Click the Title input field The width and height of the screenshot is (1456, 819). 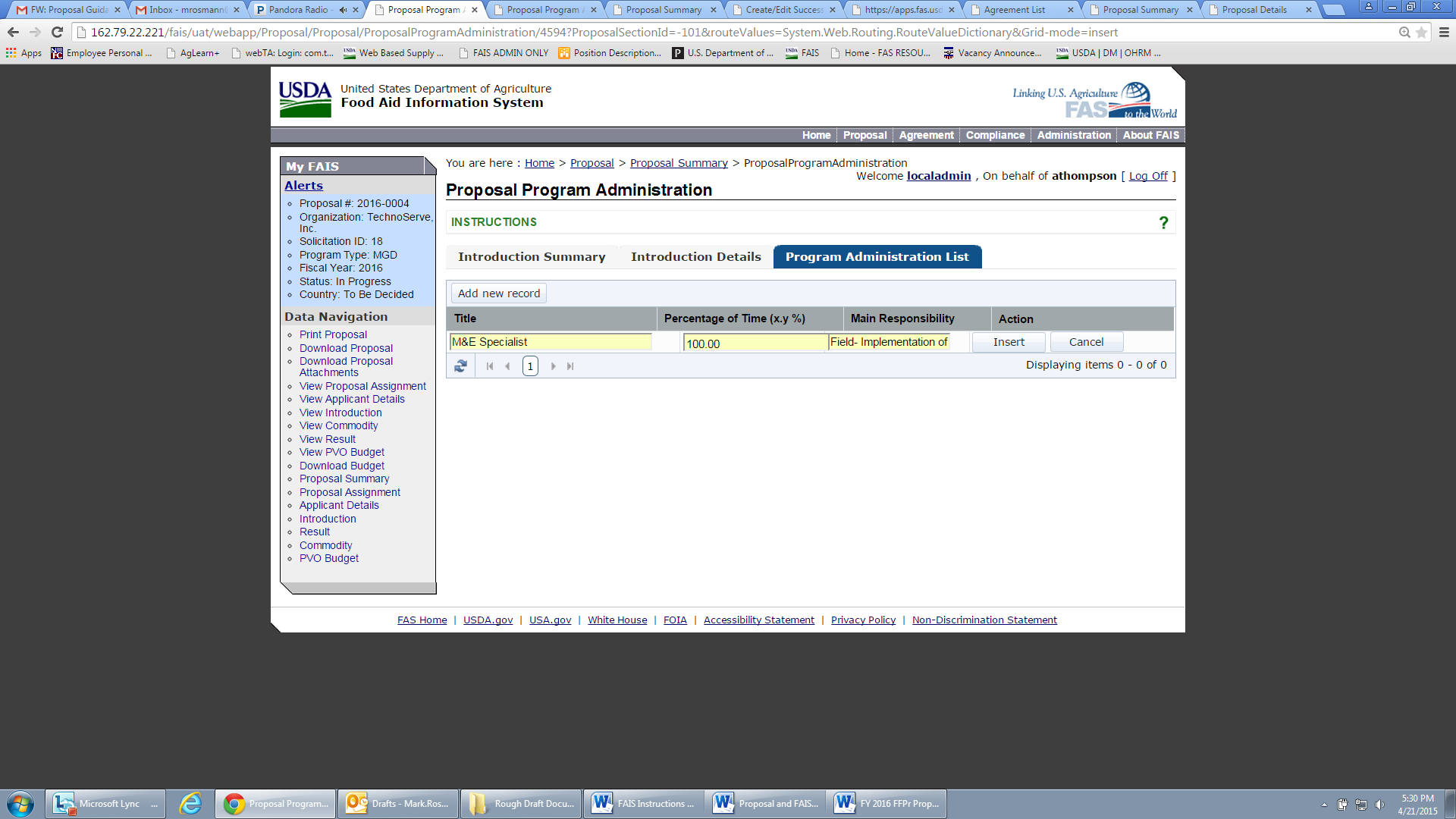[550, 342]
